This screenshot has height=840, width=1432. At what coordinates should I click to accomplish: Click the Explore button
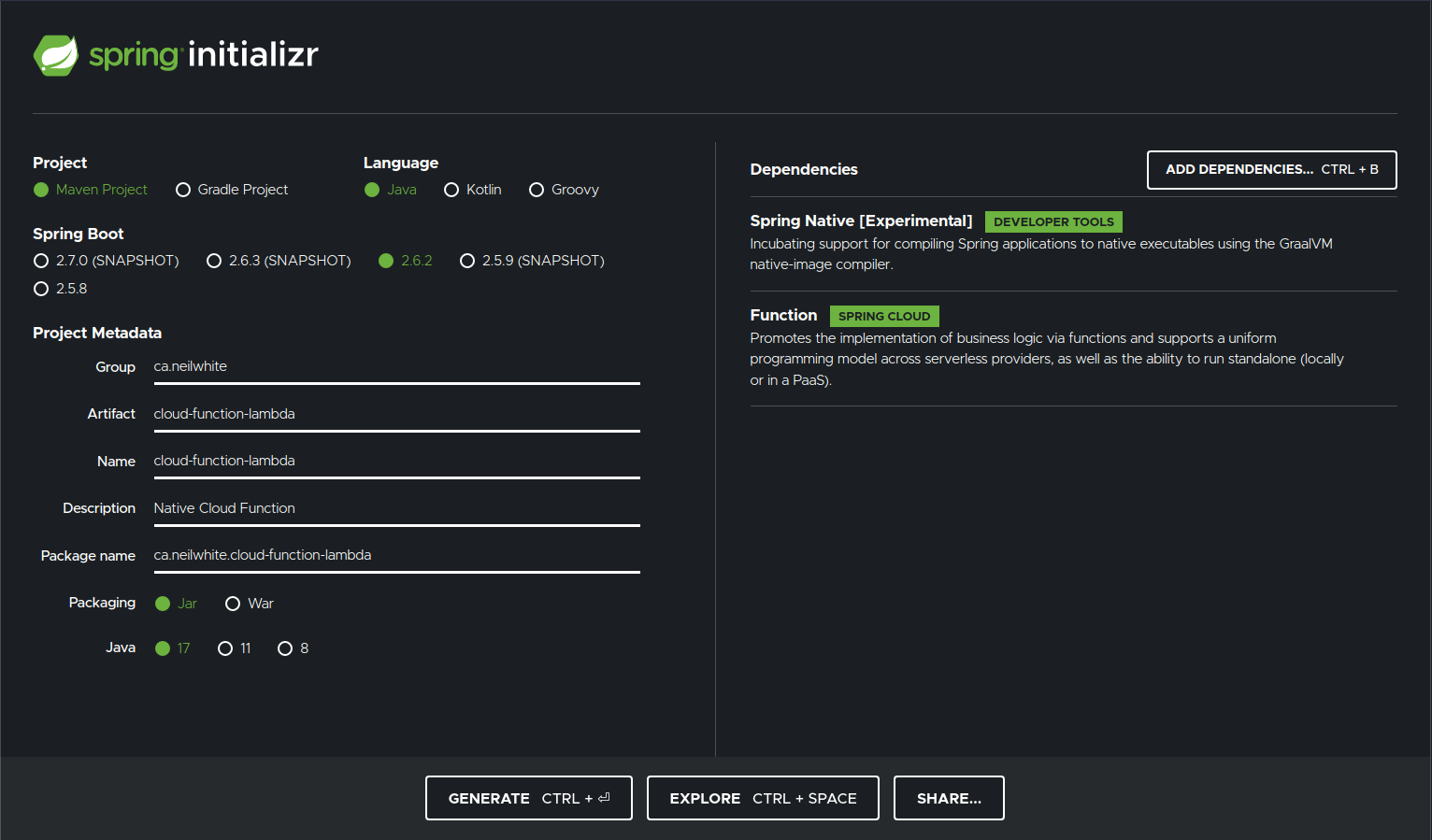pos(763,798)
